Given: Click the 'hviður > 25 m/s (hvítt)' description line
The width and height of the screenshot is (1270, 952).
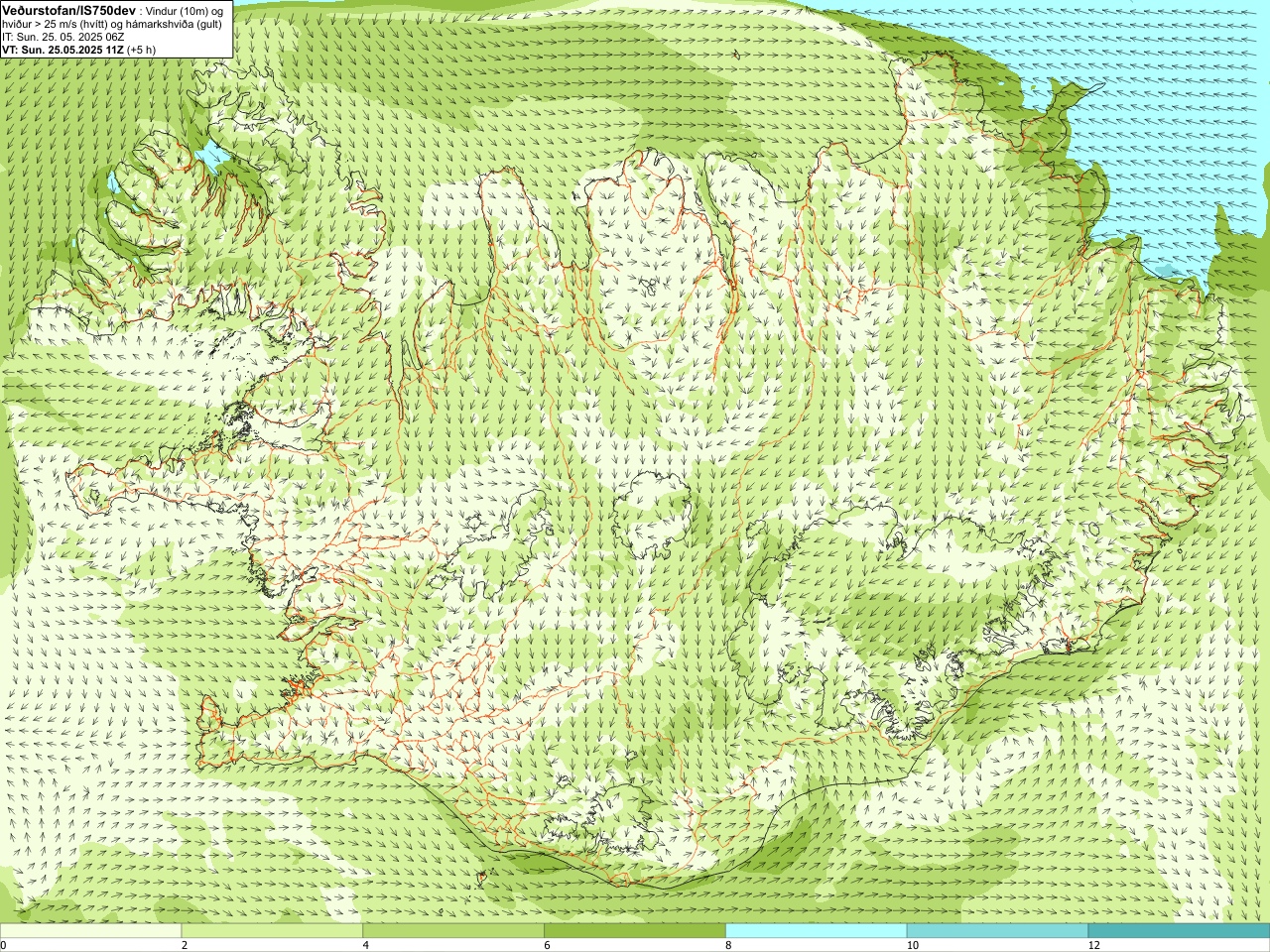Looking at the screenshot, I should coord(113,24).
